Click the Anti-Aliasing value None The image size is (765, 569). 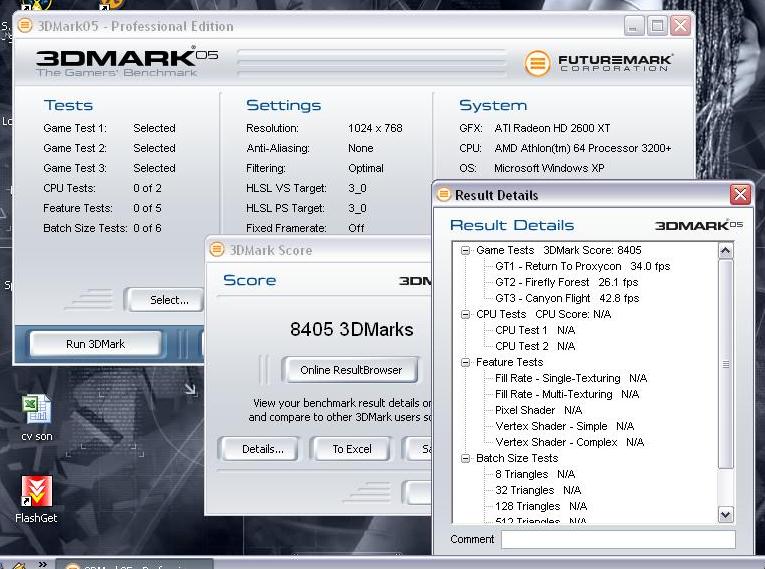[x=361, y=148]
